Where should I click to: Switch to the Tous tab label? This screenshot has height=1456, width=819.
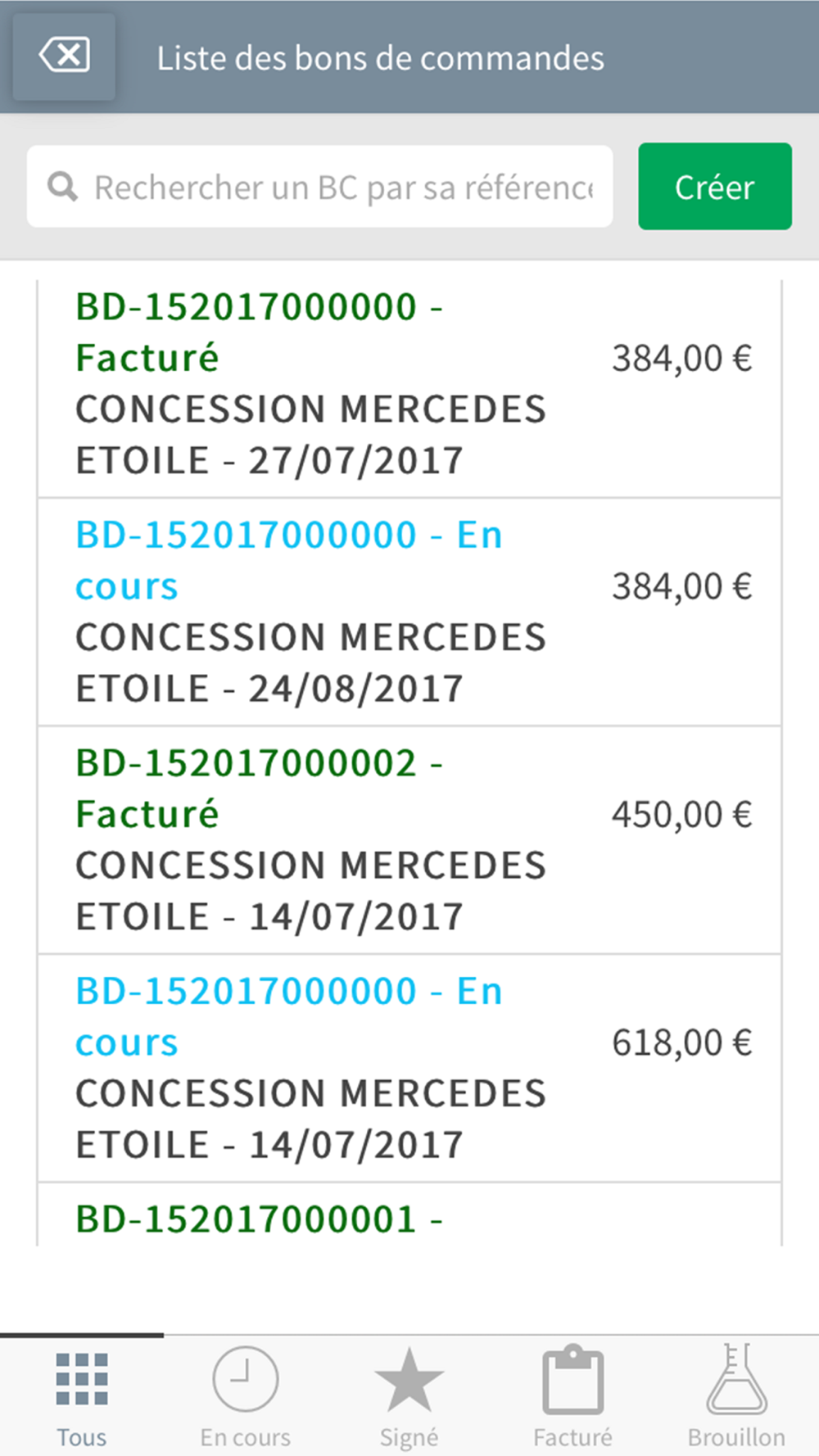(82, 1437)
